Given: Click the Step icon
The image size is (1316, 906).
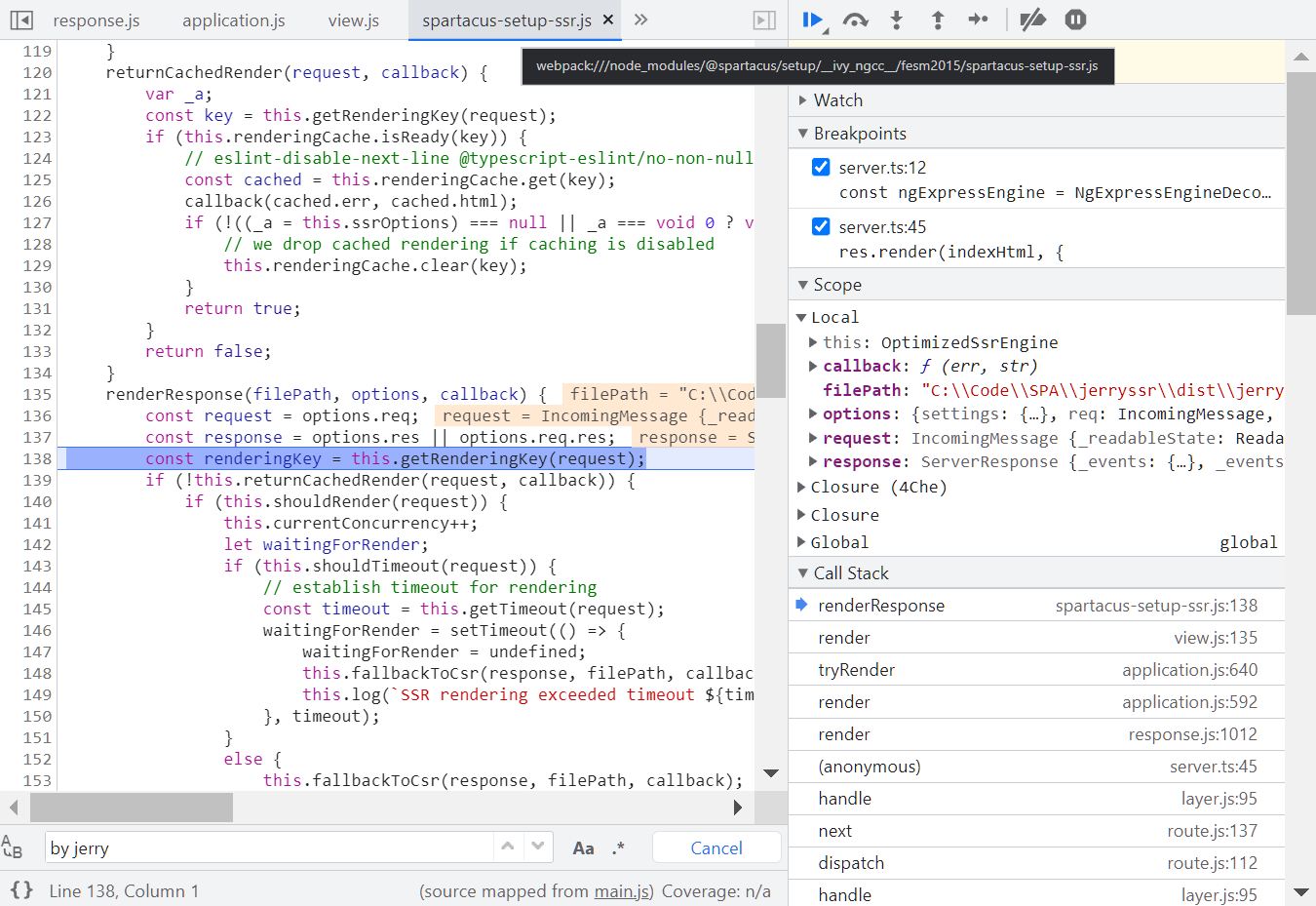Looking at the screenshot, I should (979, 20).
